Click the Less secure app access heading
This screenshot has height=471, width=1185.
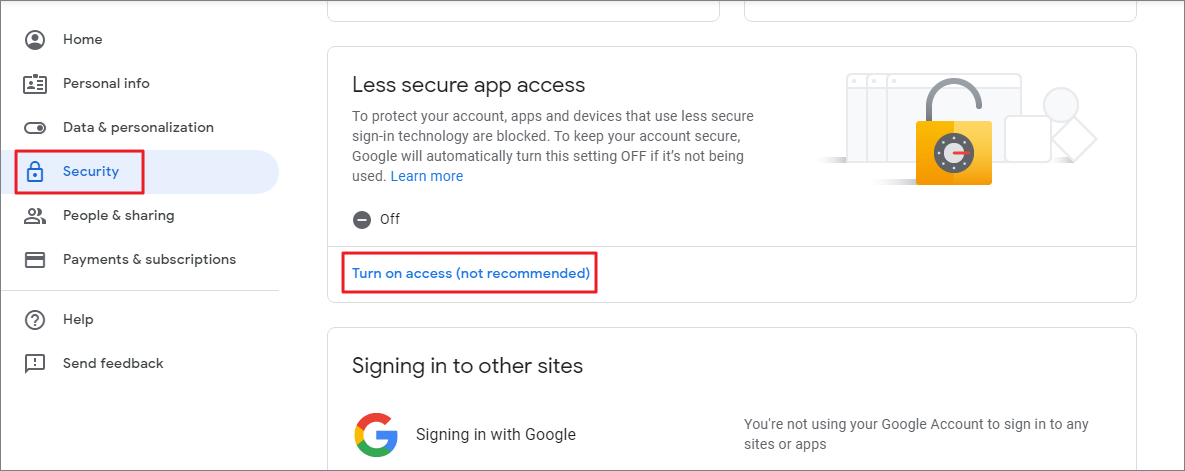tap(469, 85)
